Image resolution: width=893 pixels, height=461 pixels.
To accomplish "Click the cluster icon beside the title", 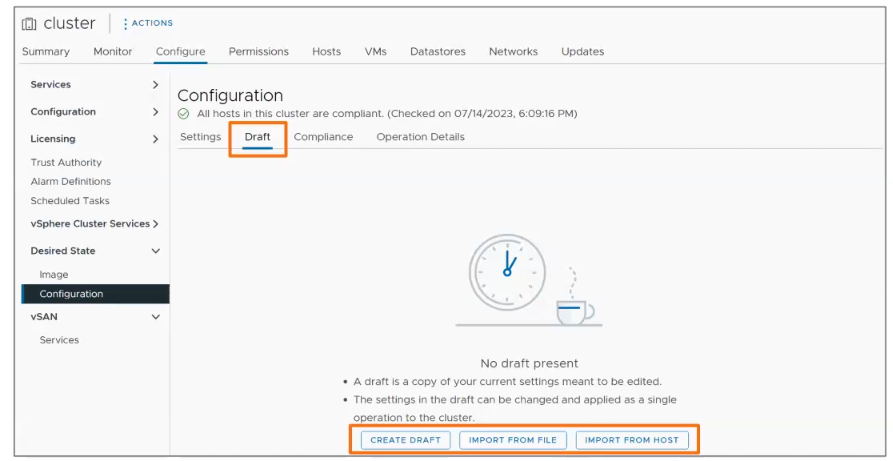I will coord(30,23).
